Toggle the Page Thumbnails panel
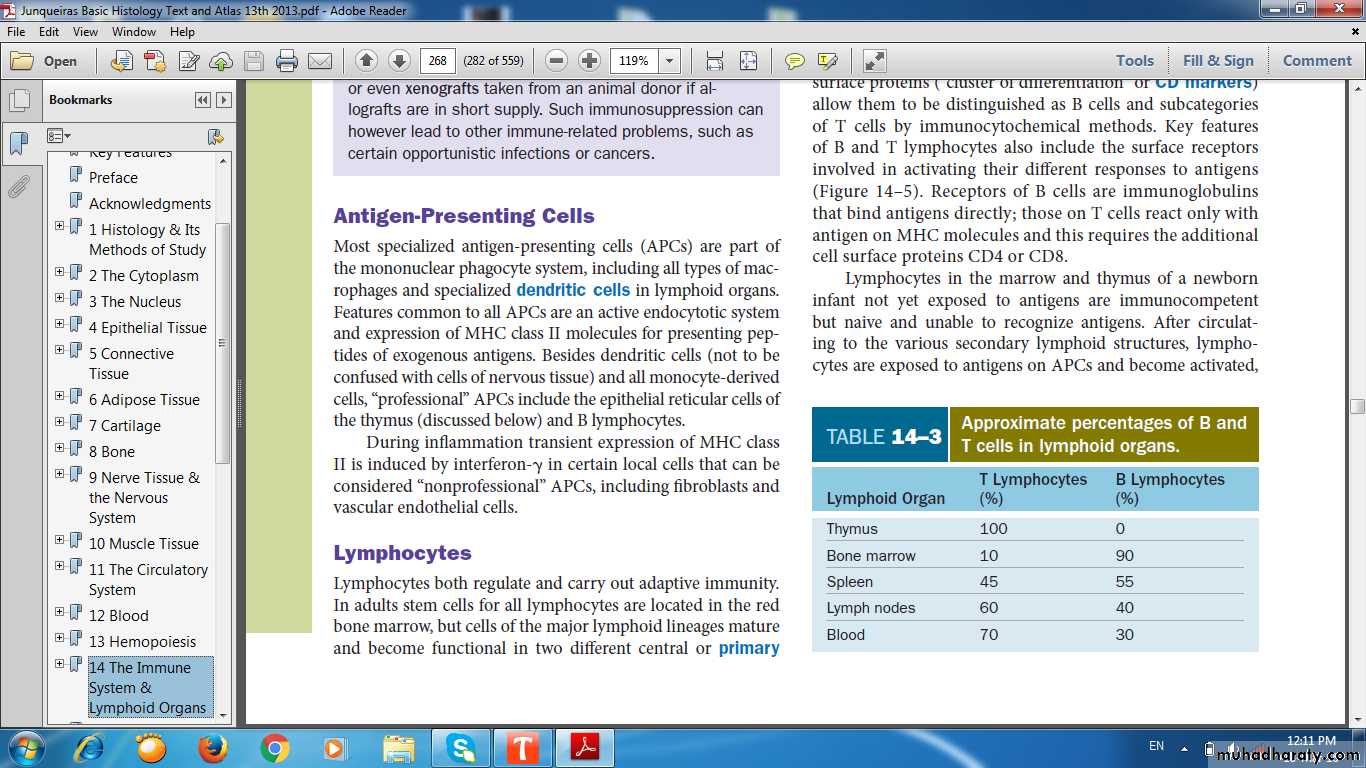 (x=18, y=101)
